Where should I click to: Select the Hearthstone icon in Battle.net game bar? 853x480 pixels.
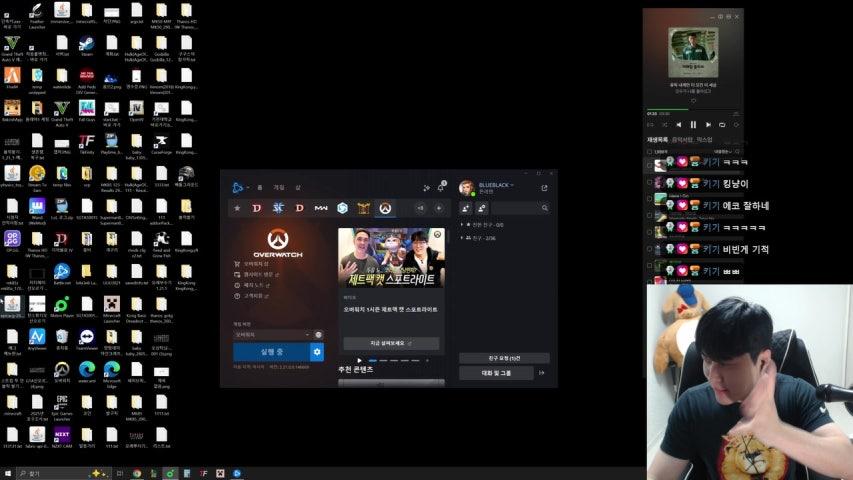click(342, 208)
